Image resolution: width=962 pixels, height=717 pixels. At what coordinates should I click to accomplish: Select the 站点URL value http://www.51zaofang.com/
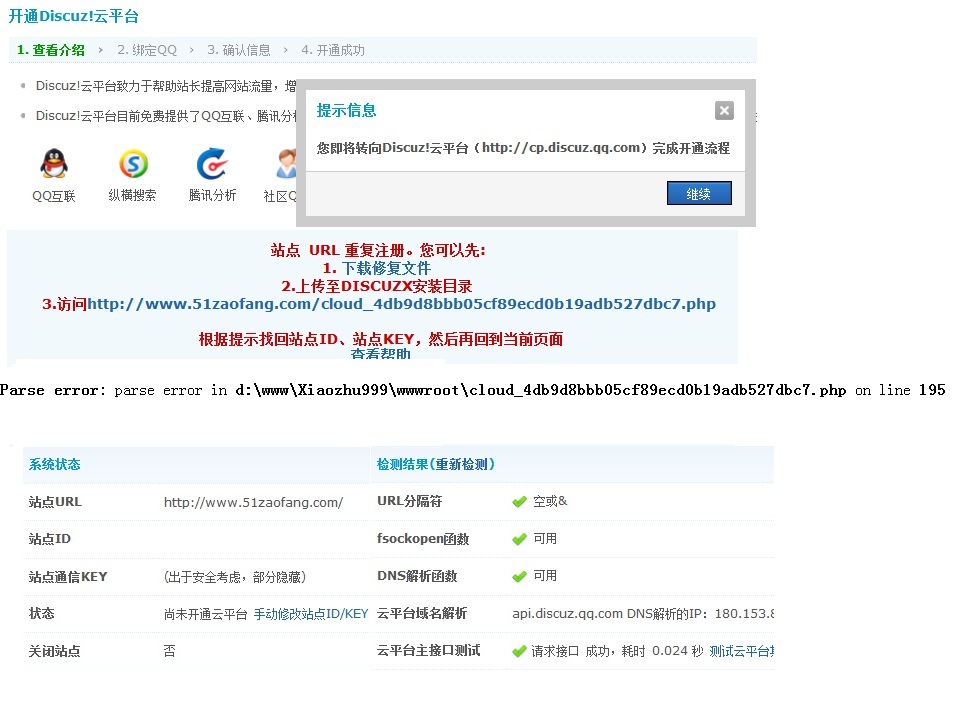coord(253,502)
